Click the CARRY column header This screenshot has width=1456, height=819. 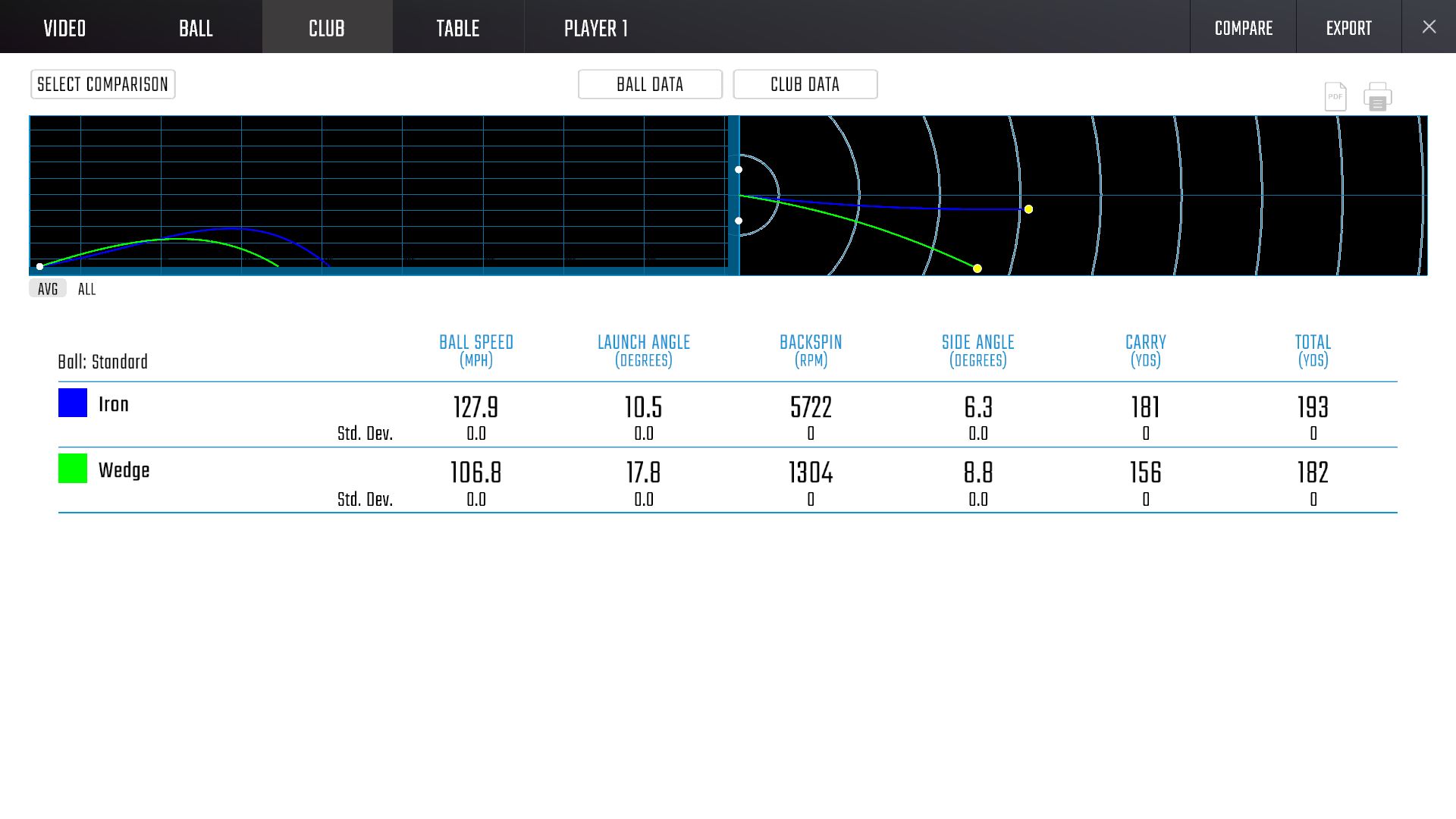pos(1146,351)
